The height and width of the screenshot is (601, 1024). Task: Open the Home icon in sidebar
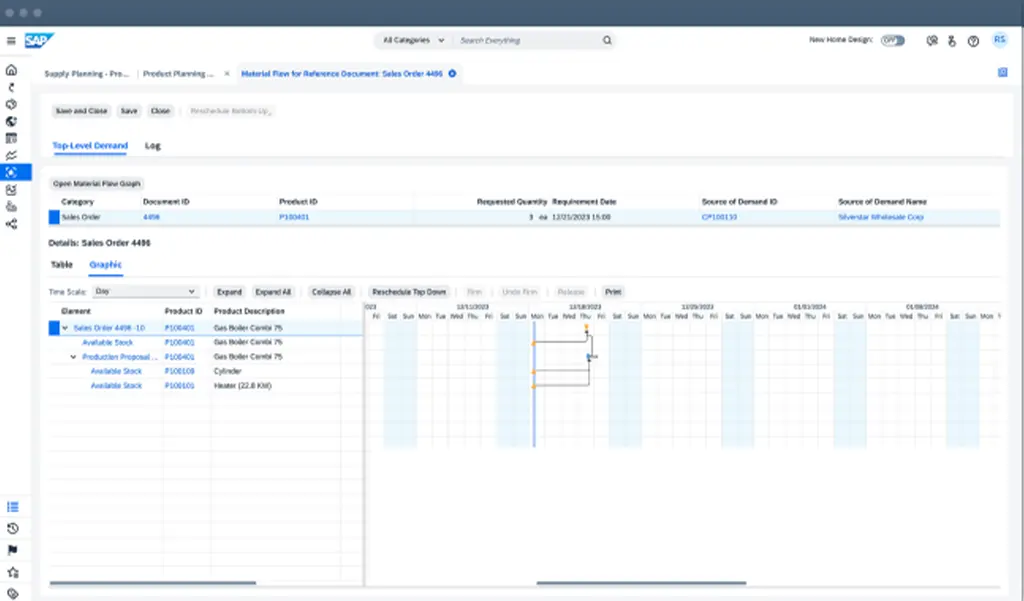coord(11,70)
